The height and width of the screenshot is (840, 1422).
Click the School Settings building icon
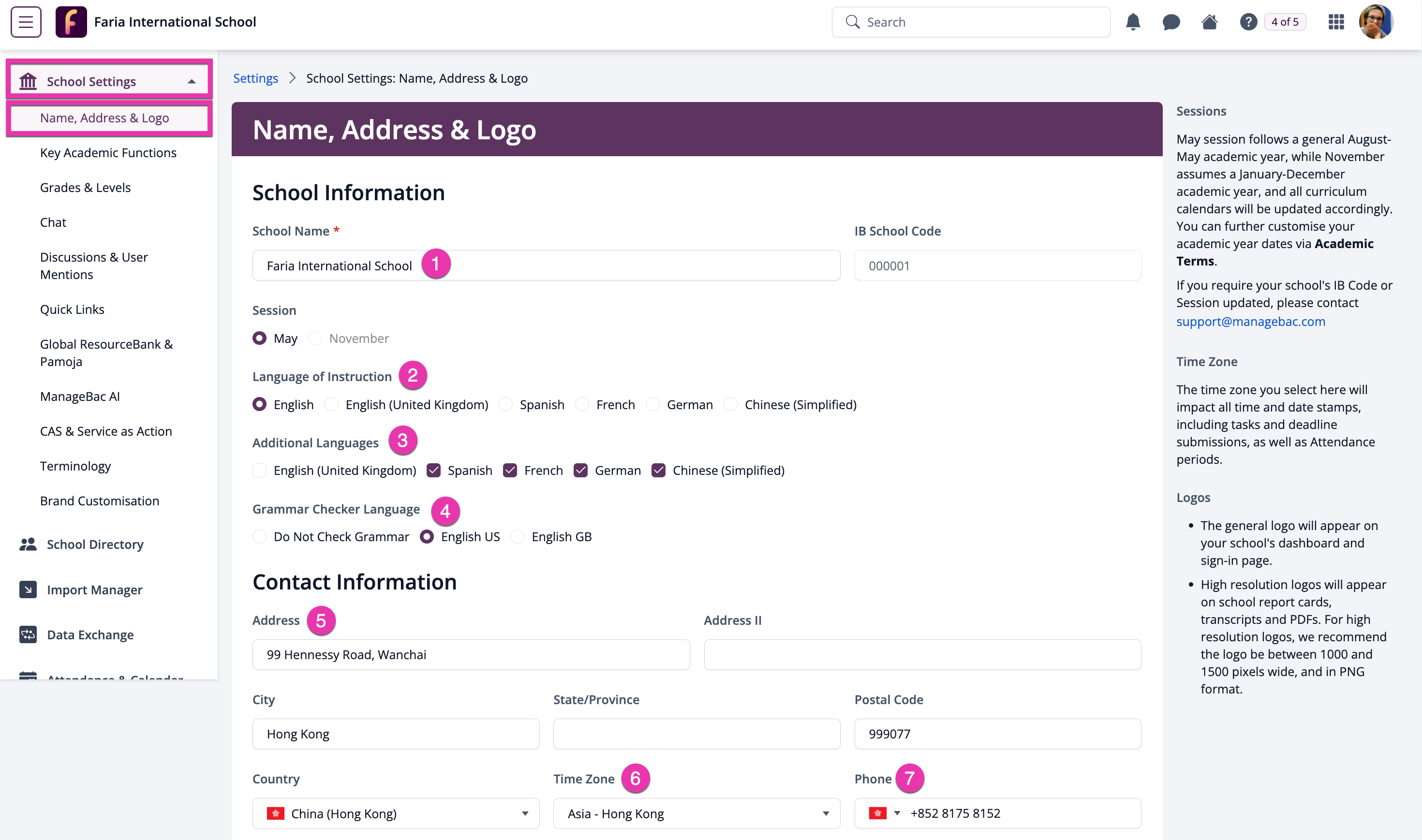pyautogui.click(x=28, y=81)
